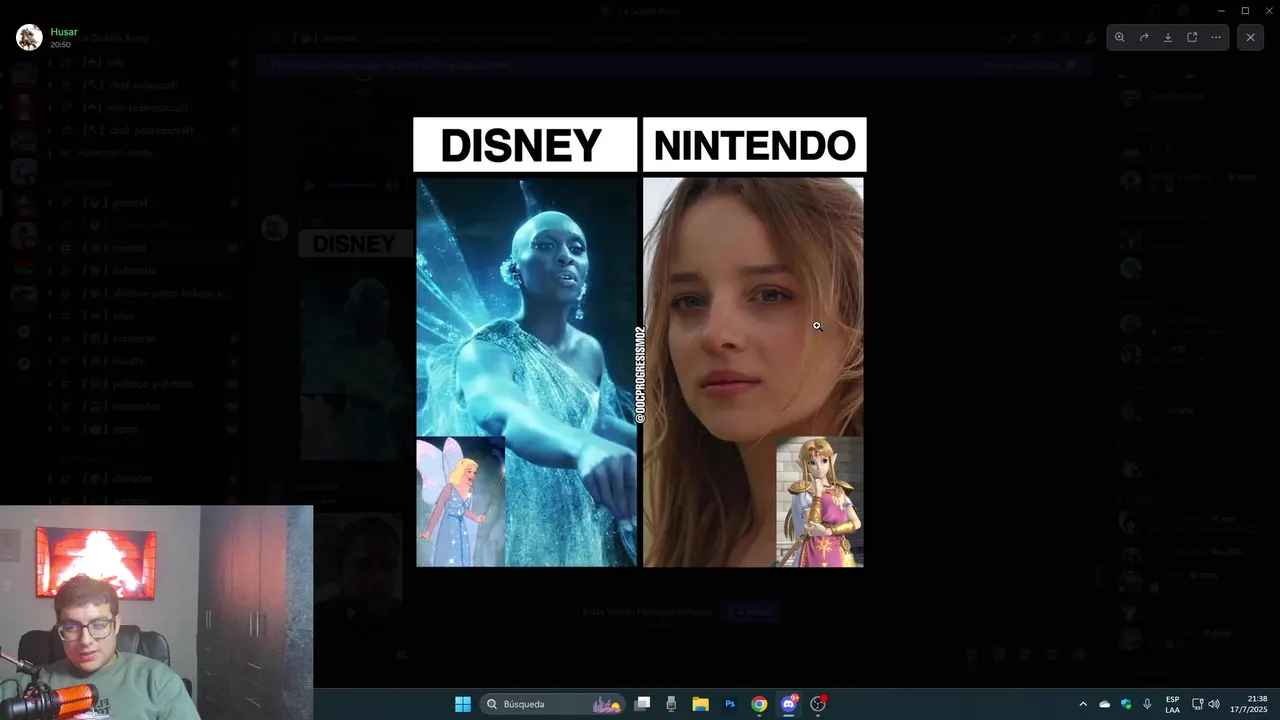The height and width of the screenshot is (720, 1280).
Task: Click the Husar username label
Action: 64,32
